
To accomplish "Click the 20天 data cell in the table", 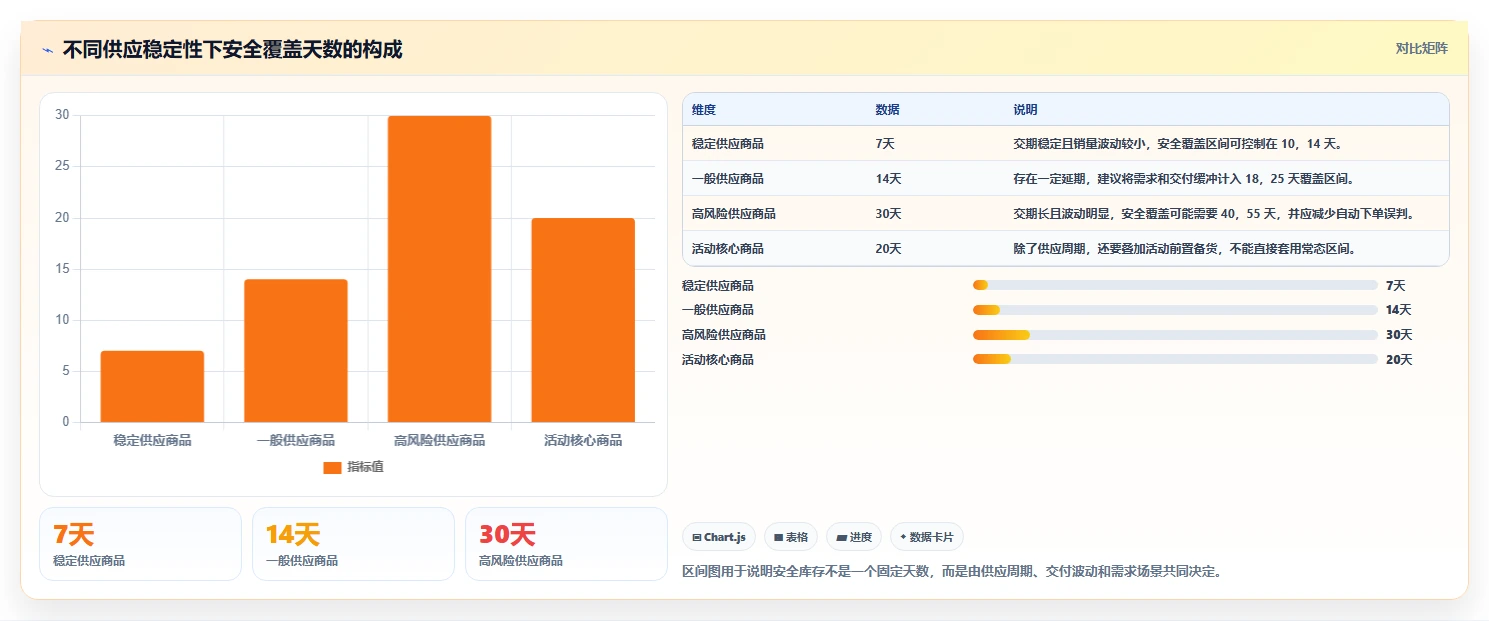I will tap(888, 249).
